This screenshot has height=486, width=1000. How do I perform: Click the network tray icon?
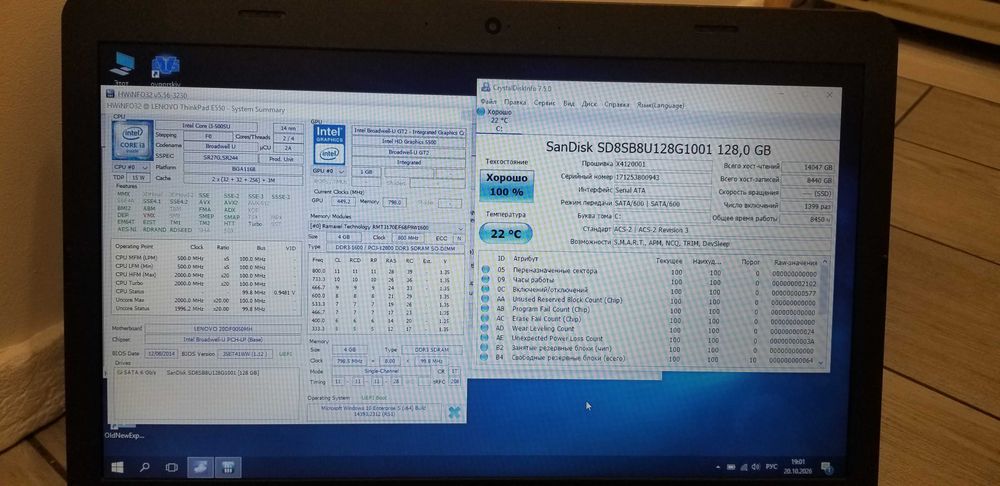coord(746,467)
